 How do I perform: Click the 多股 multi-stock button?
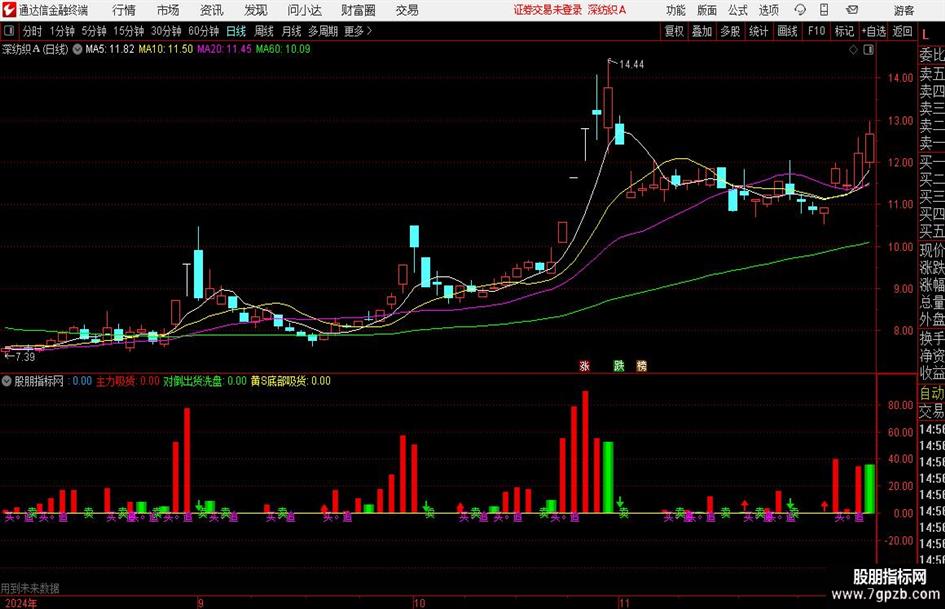click(x=730, y=31)
